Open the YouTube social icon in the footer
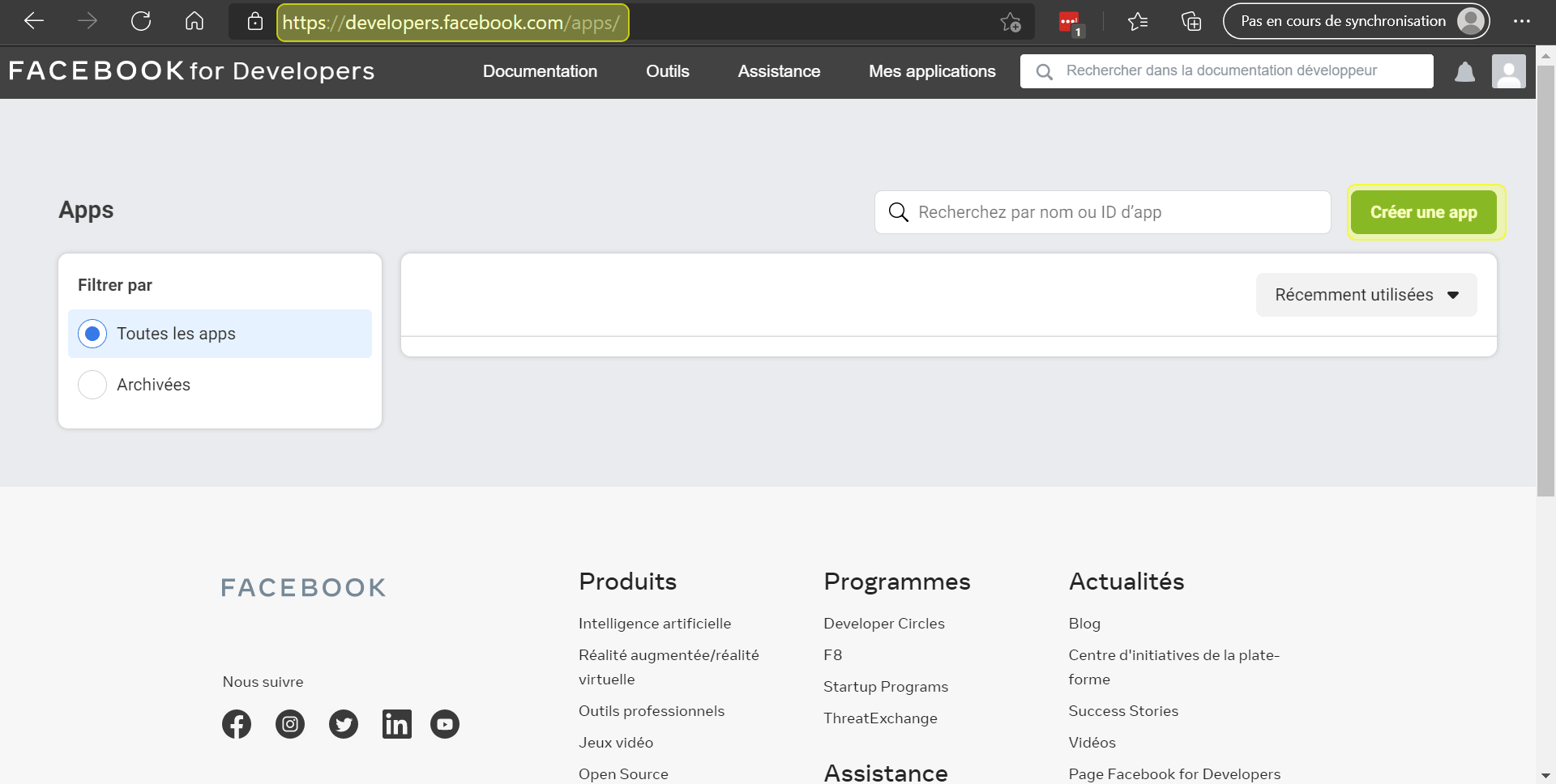The width and height of the screenshot is (1556, 784). click(x=445, y=724)
